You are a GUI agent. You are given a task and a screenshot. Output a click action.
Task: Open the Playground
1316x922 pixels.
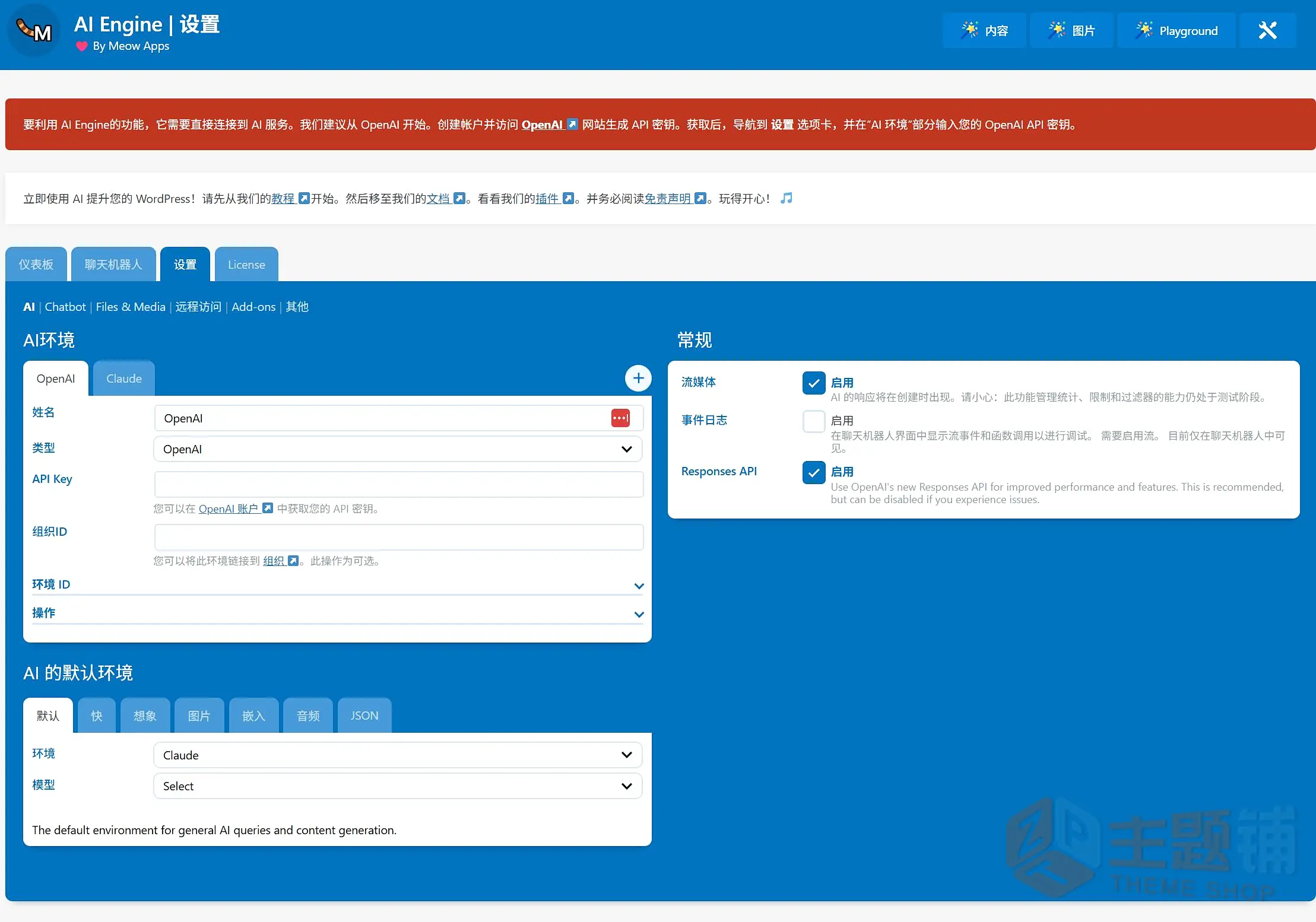[1177, 30]
